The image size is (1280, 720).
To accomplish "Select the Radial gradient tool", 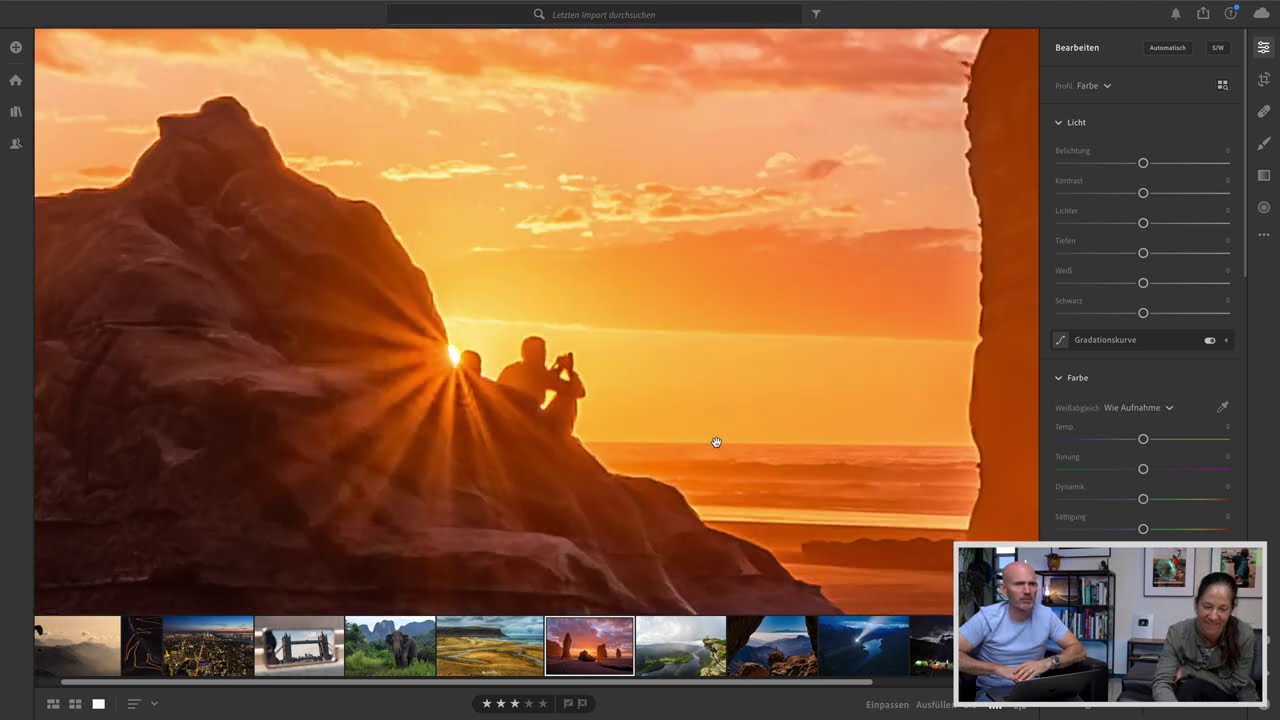I will [1264, 207].
